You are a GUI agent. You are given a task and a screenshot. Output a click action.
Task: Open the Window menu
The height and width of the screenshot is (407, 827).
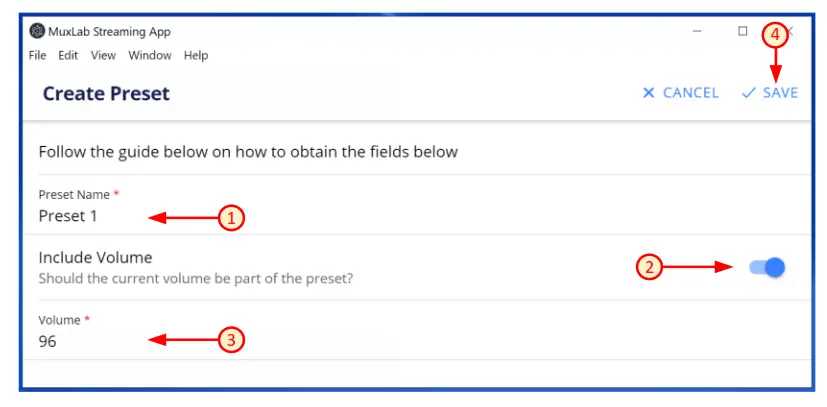[149, 55]
